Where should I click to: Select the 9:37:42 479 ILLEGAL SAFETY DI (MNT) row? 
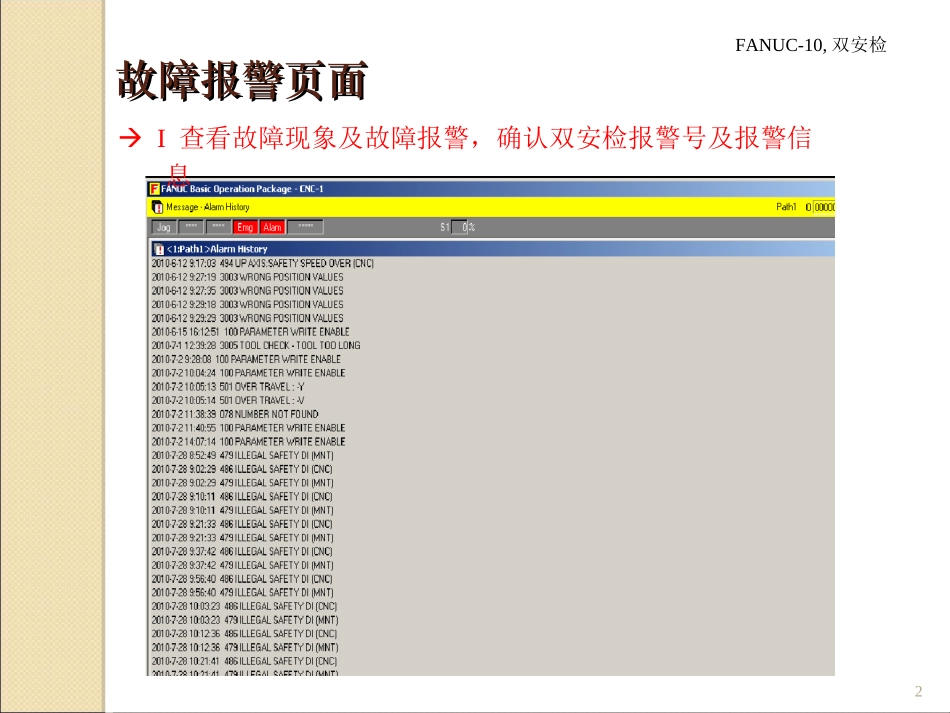pyautogui.click(x=242, y=565)
